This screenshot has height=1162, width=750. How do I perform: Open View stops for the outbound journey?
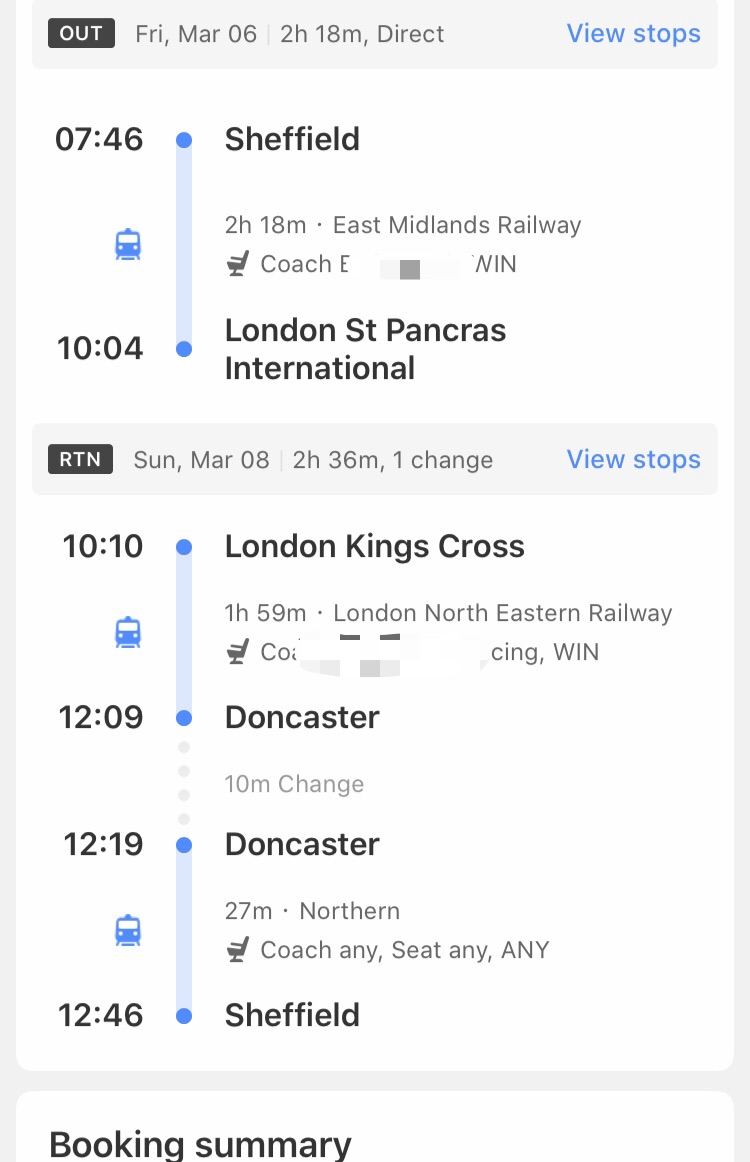634,33
